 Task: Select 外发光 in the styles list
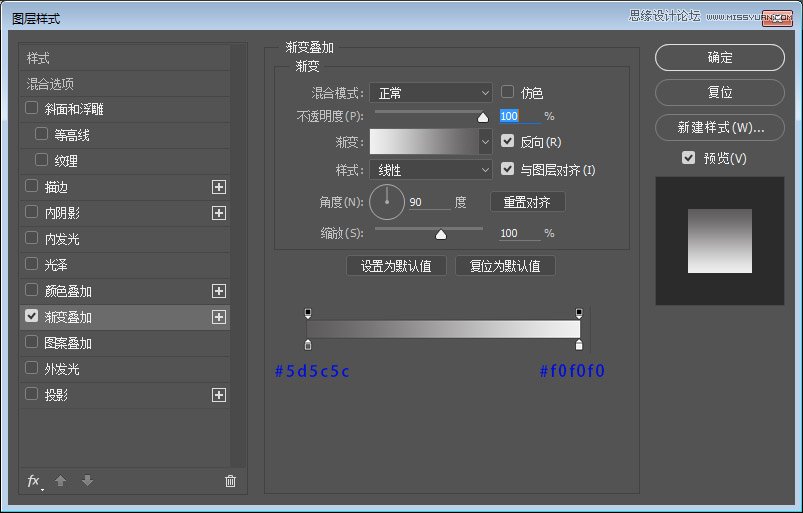61,369
